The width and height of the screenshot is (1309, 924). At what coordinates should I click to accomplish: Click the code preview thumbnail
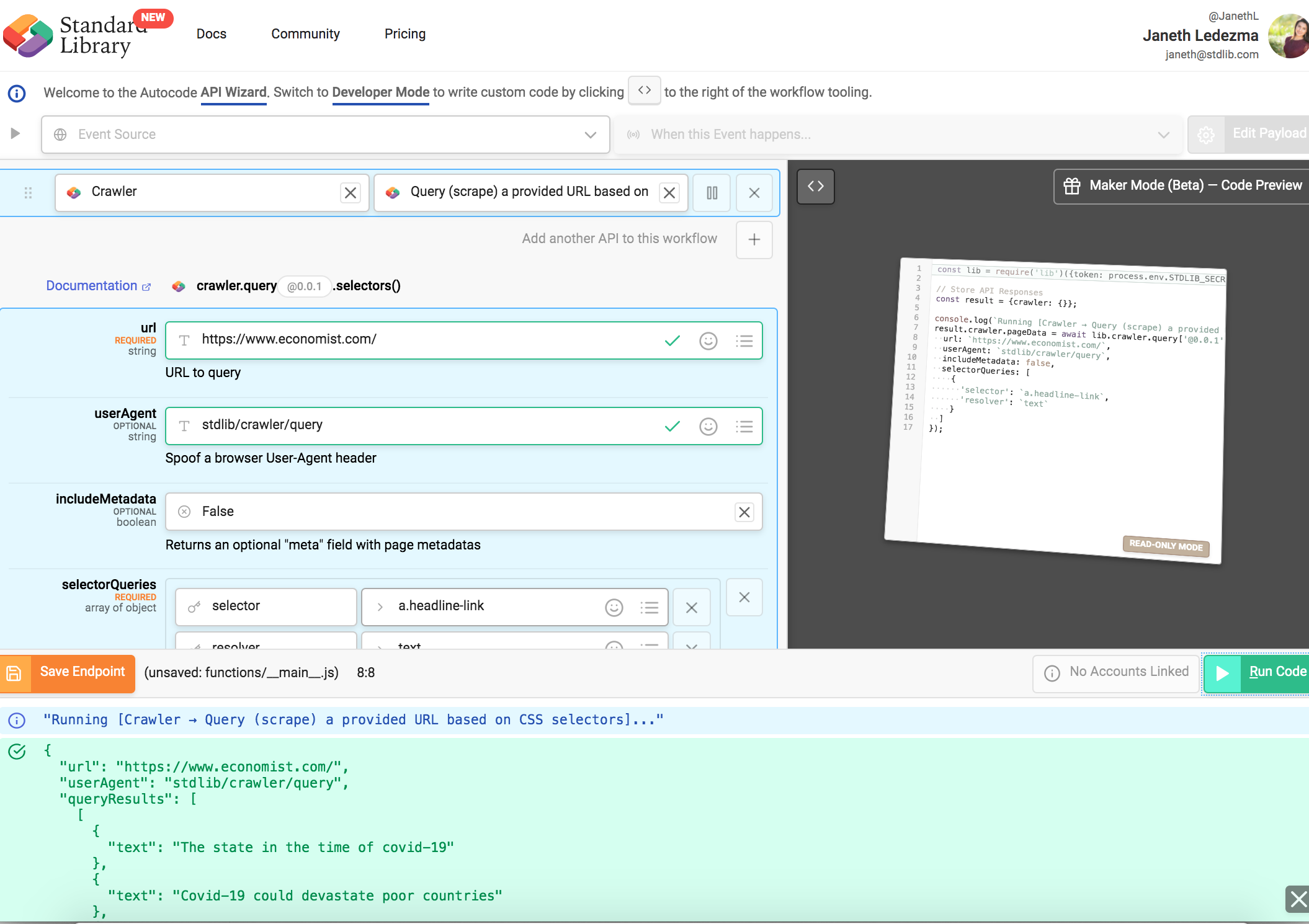tap(1055, 411)
